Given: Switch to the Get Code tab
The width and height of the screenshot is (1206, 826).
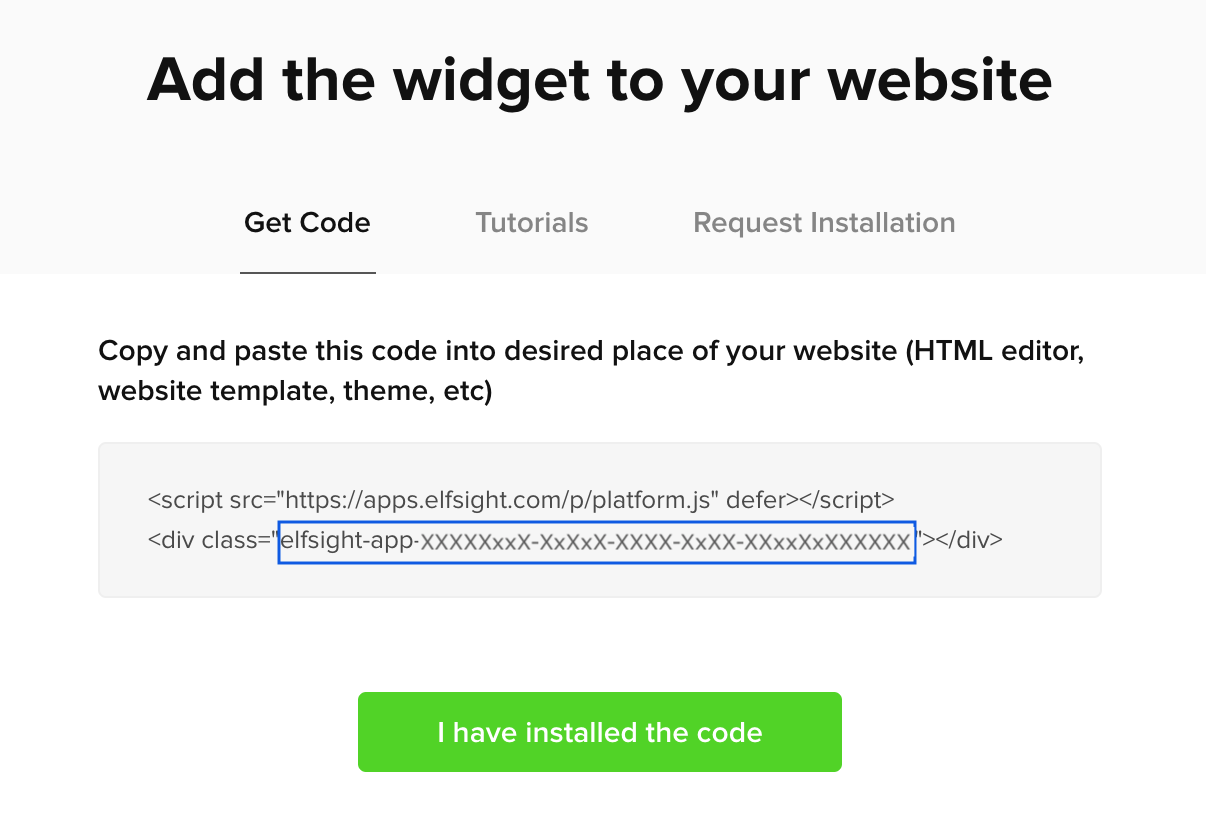Looking at the screenshot, I should pos(307,222).
